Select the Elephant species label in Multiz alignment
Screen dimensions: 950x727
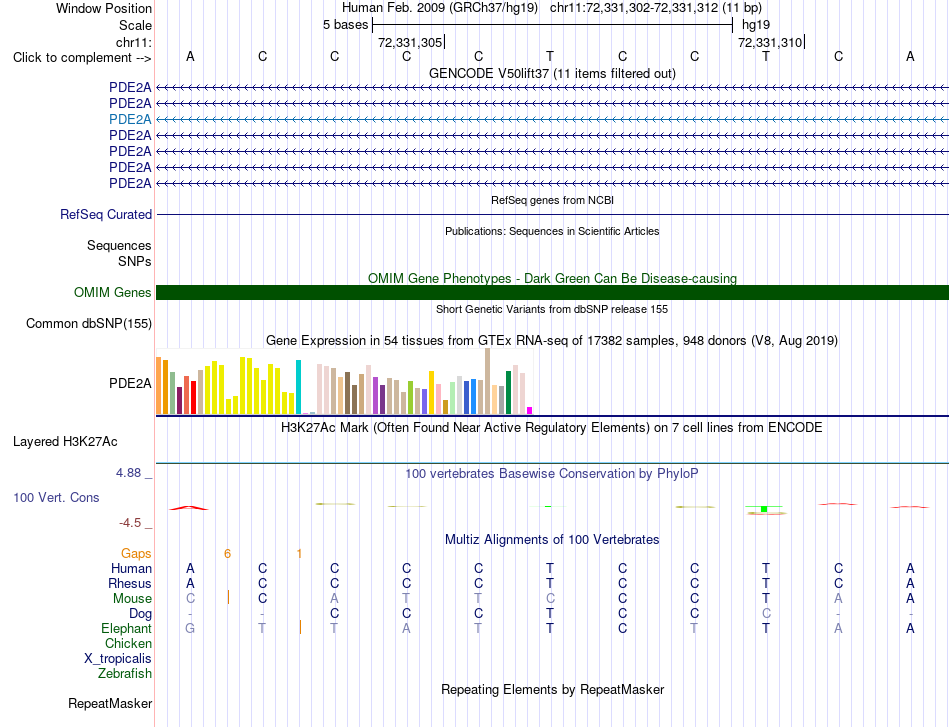click(x=127, y=628)
